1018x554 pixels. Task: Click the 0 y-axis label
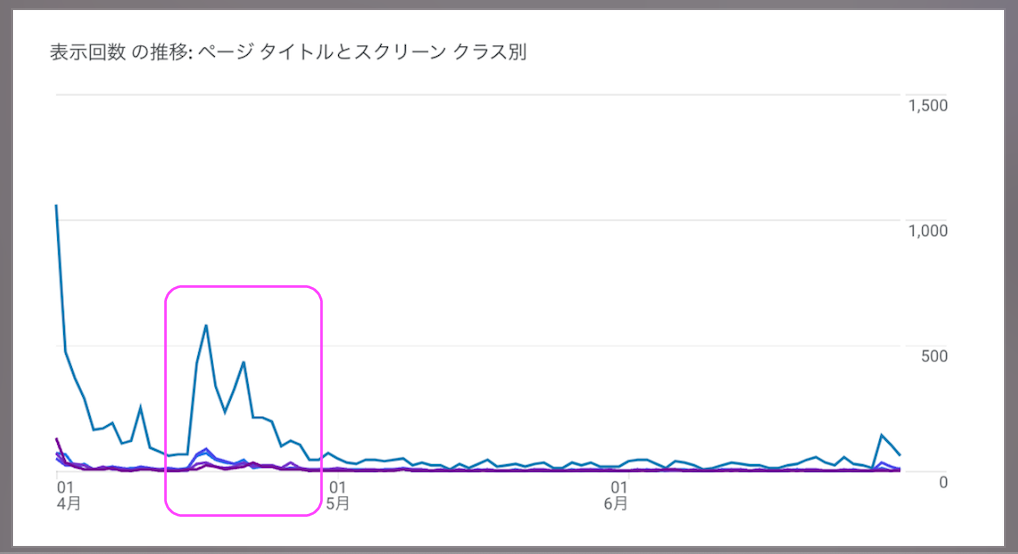point(943,481)
